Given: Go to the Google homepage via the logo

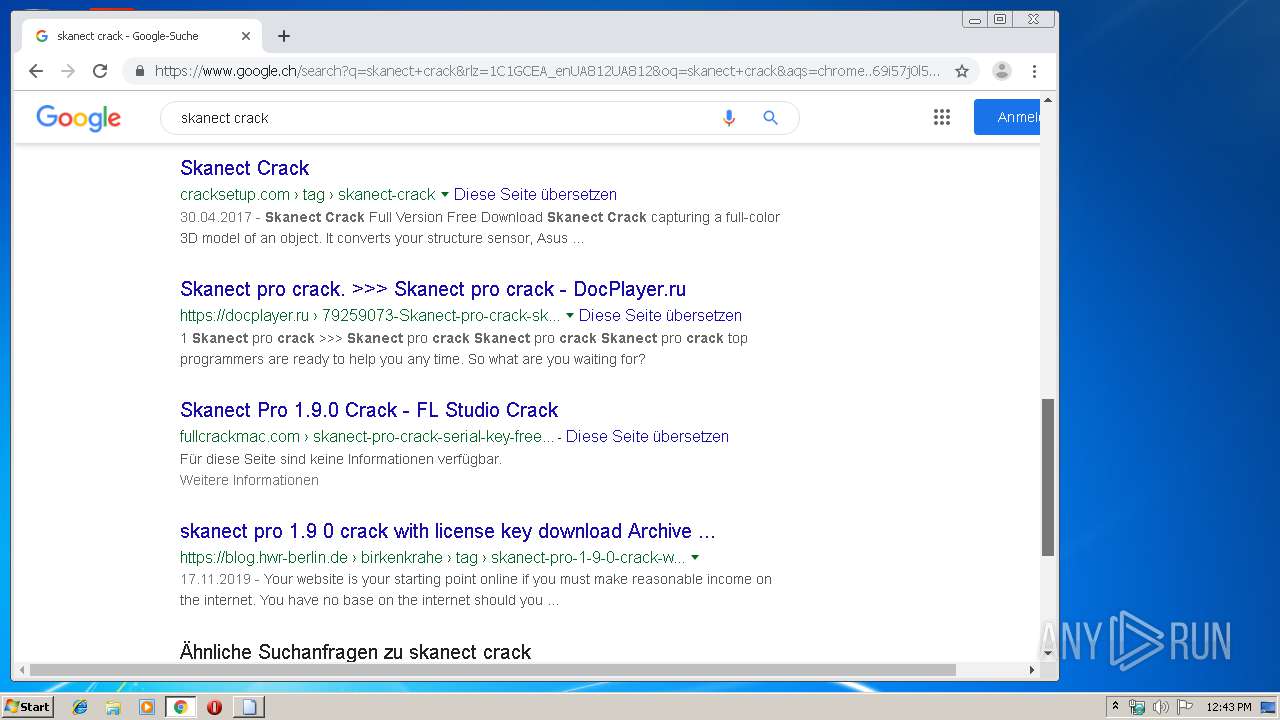Looking at the screenshot, I should (78, 118).
